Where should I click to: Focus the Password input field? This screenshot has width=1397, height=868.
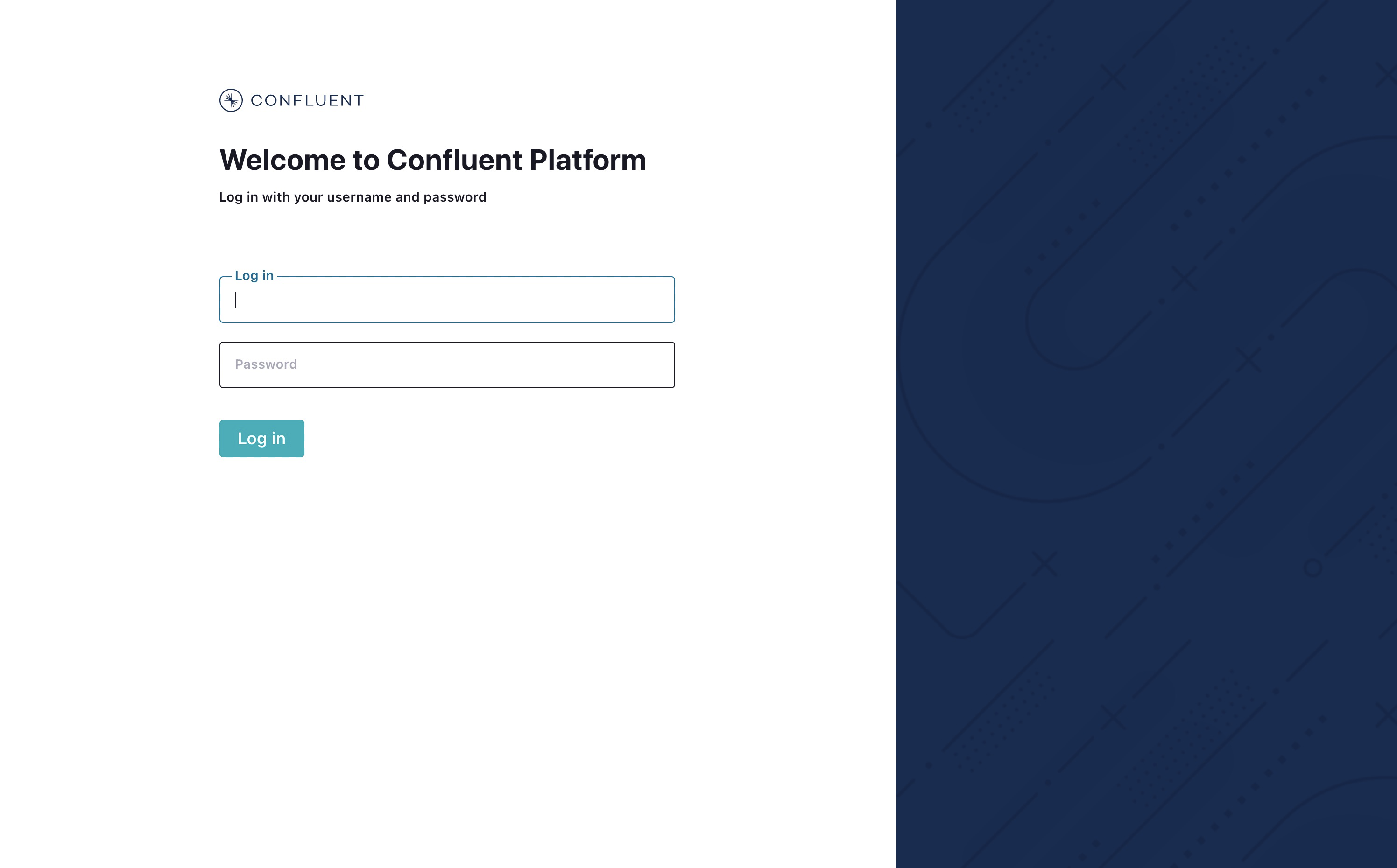click(447, 365)
